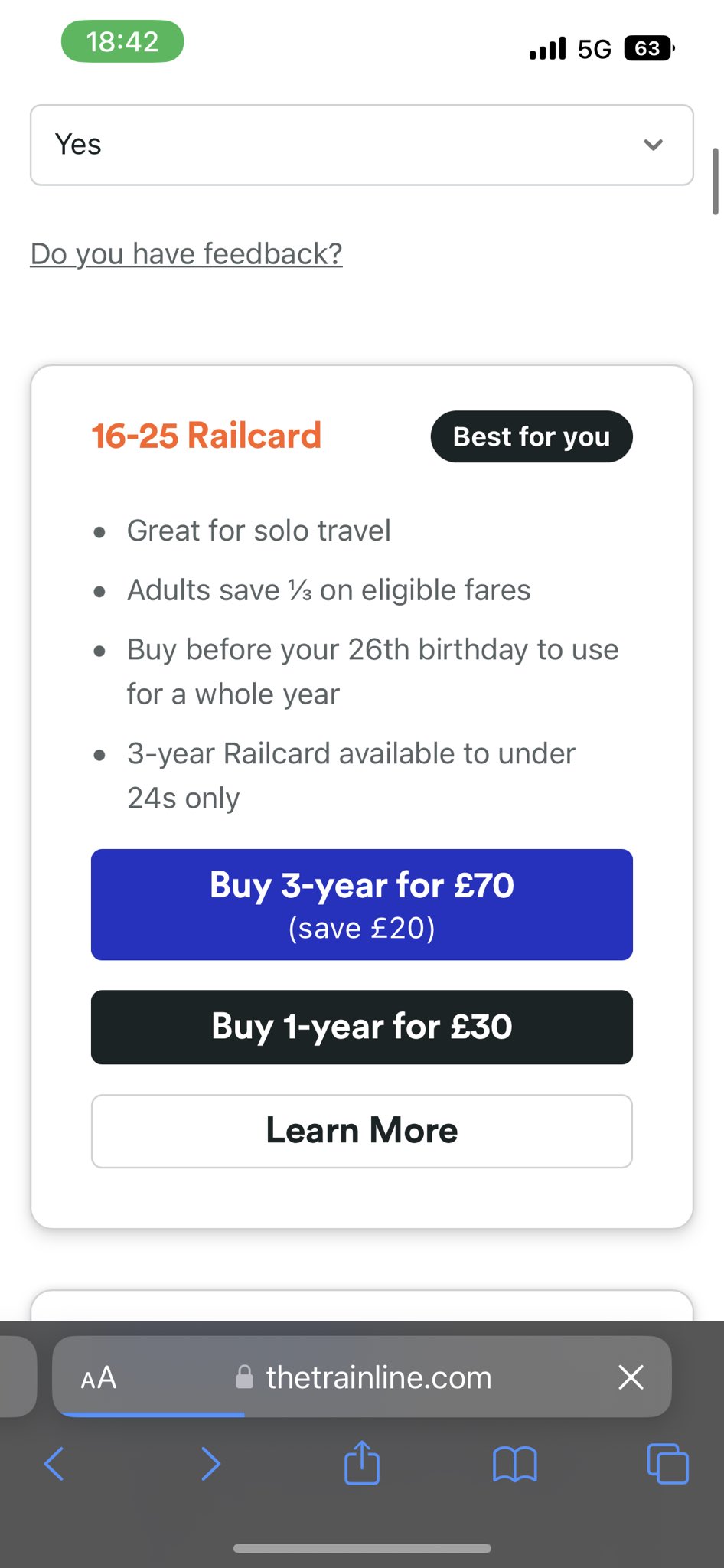The width and height of the screenshot is (724, 1568).
Task: Tap the padlock icon beside the URL
Action: click(x=244, y=1377)
